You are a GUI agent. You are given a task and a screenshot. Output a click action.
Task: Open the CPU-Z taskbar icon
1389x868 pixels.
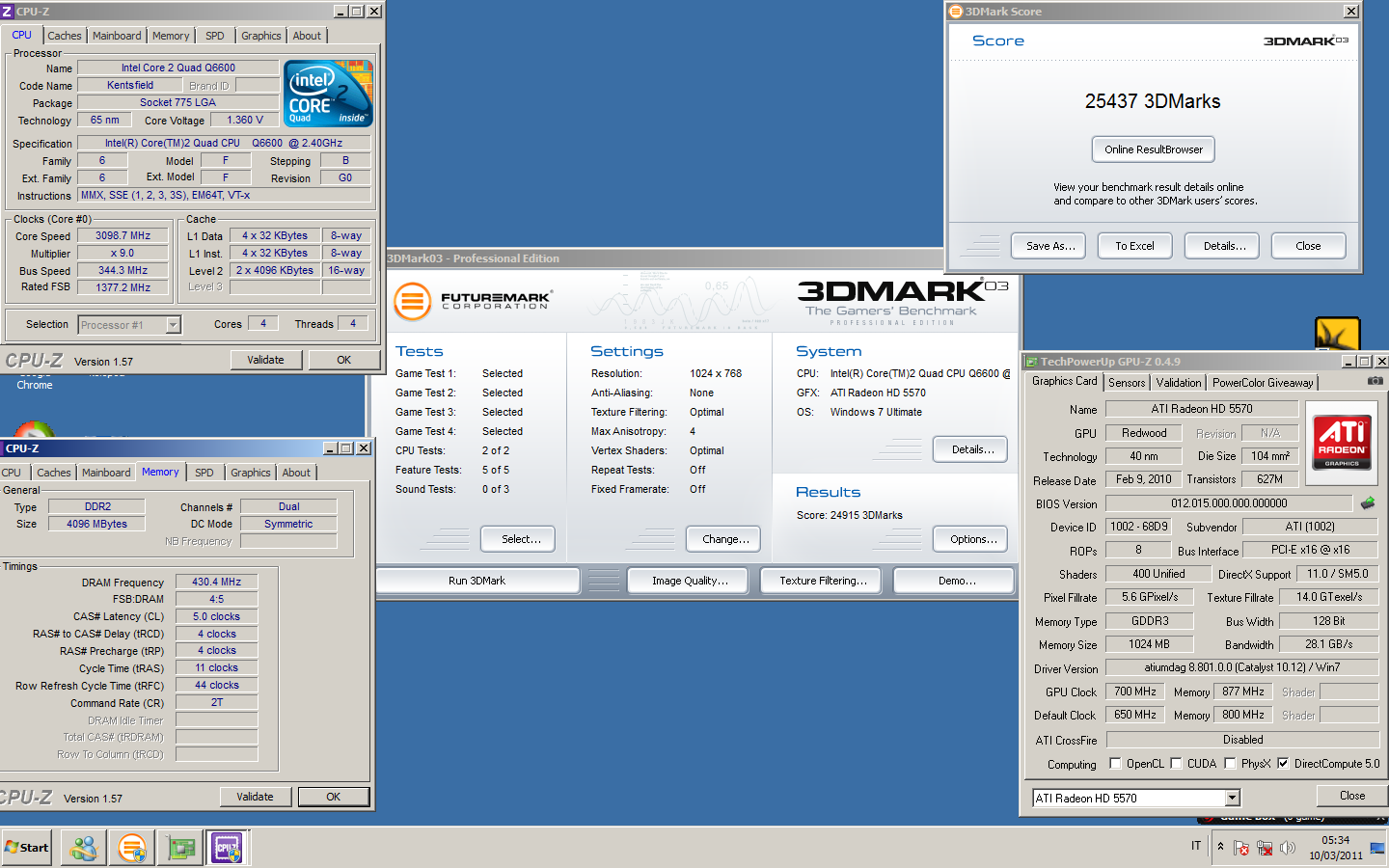tap(228, 848)
